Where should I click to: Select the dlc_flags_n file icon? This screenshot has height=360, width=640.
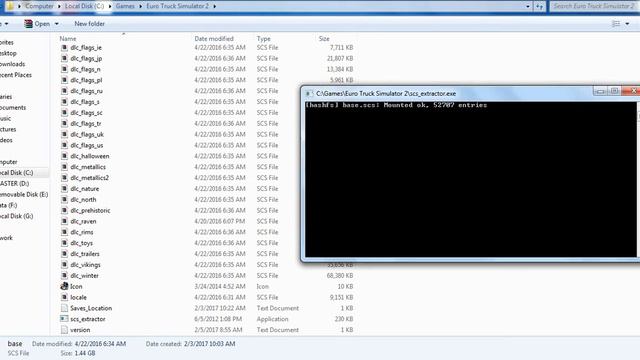pyautogui.click(x=64, y=69)
